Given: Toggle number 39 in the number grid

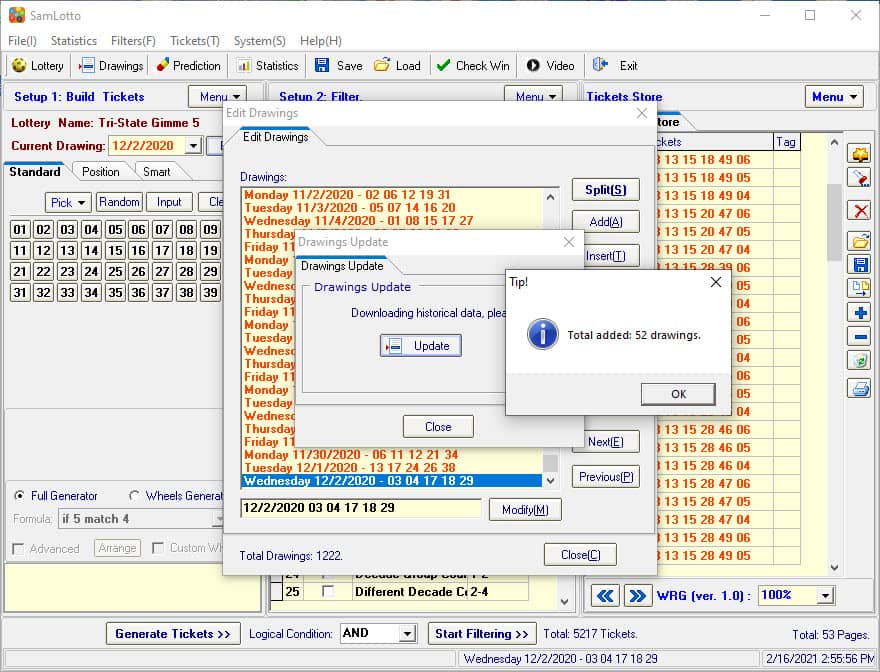Looking at the screenshot, I should [210, 292].
